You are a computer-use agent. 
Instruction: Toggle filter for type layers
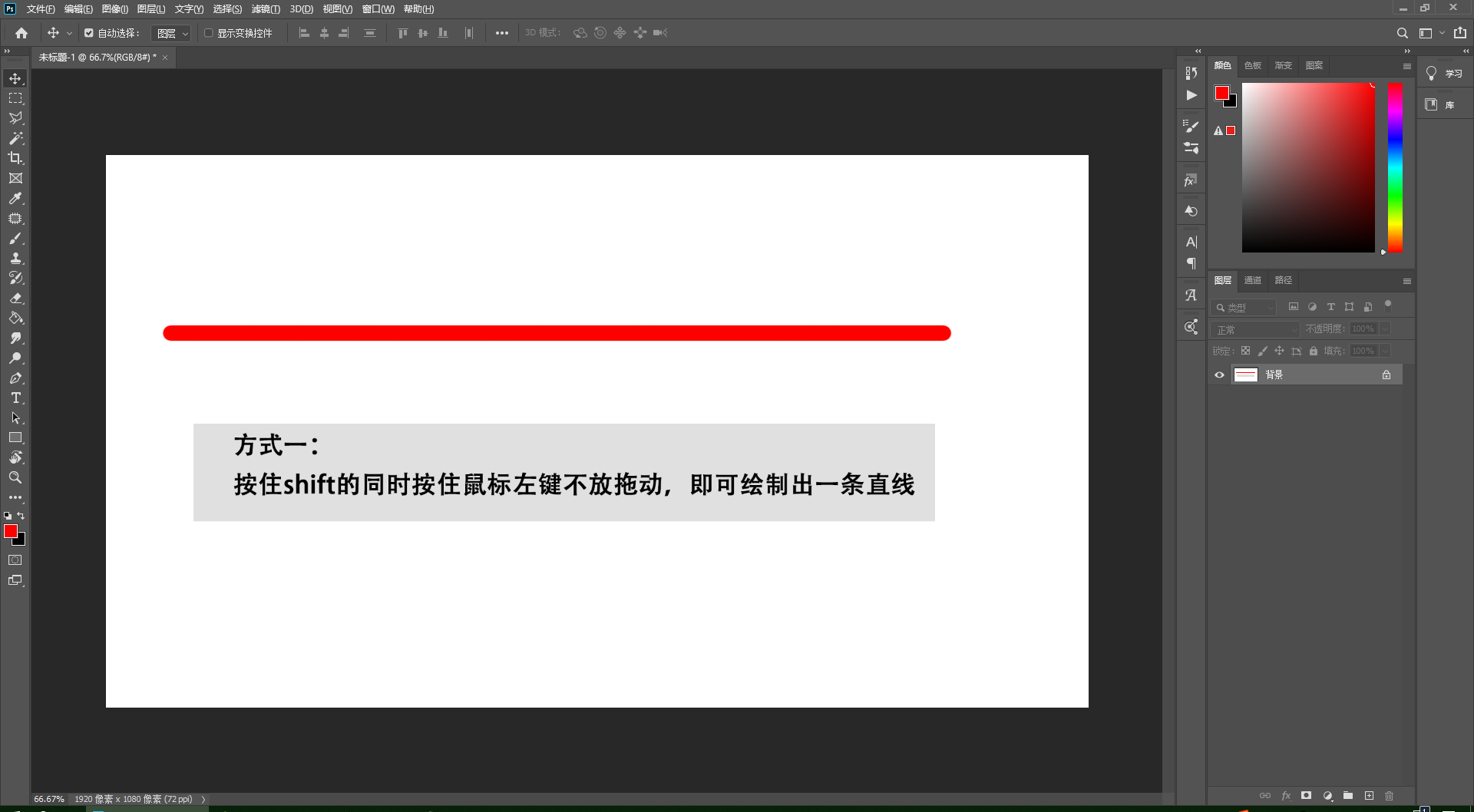point(1331,307)
